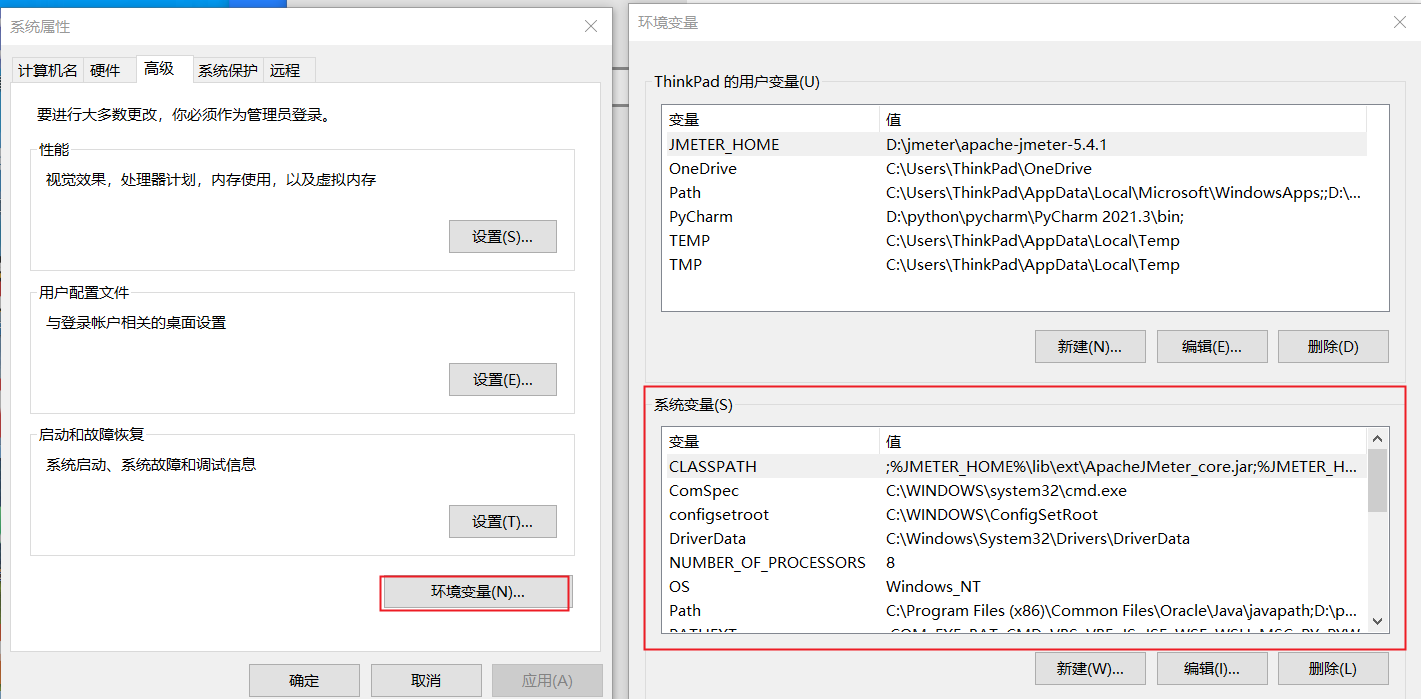This screenshot has height=699, width=1421.
Task: Select system Path variable row
Action: point(1016,610)
